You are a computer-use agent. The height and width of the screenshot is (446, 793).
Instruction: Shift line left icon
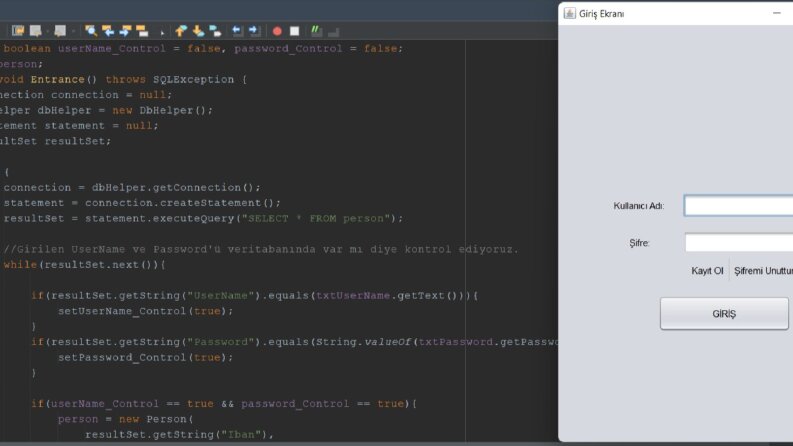(237, 31)
